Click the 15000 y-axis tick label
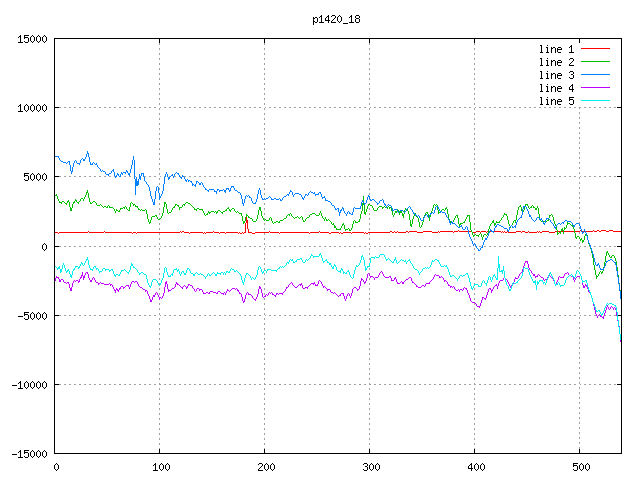Viewport: 640px width, 480px height. point(32,39)
